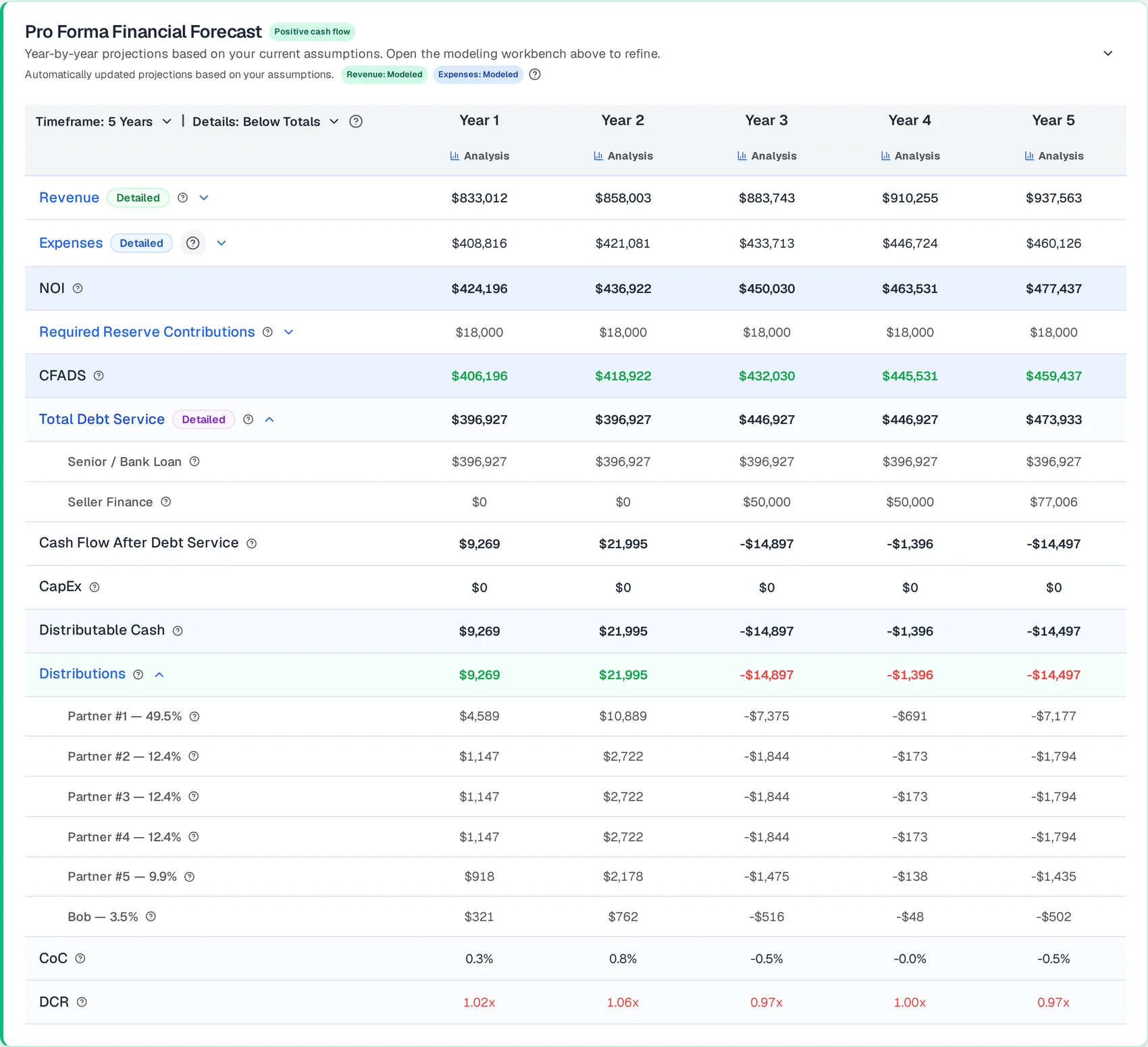Click Distributions row help icon
This screenshot has width=1148, height=1047.
coord(138,674)
